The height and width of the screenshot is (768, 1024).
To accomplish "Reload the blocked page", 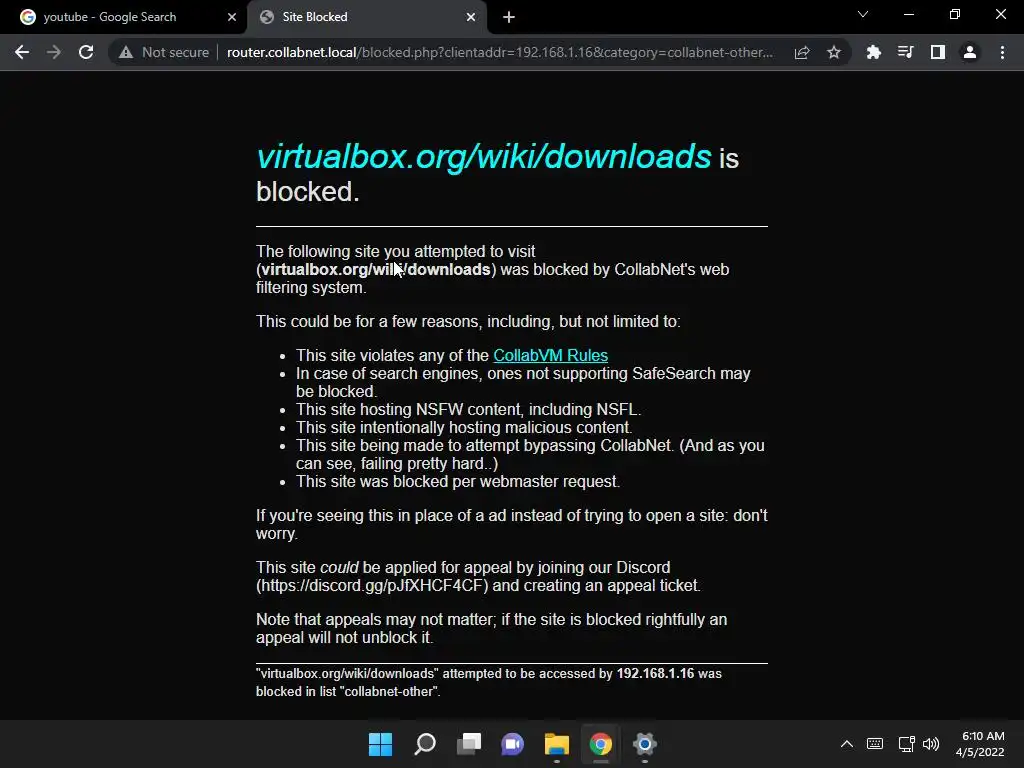I will [86, 52].
